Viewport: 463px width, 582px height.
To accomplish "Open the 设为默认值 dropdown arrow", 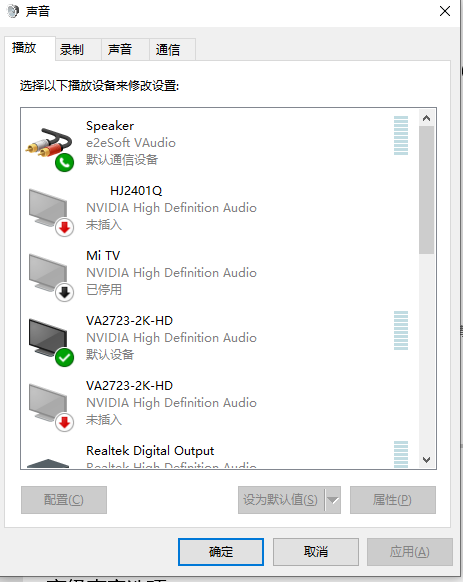I will 333,500.
